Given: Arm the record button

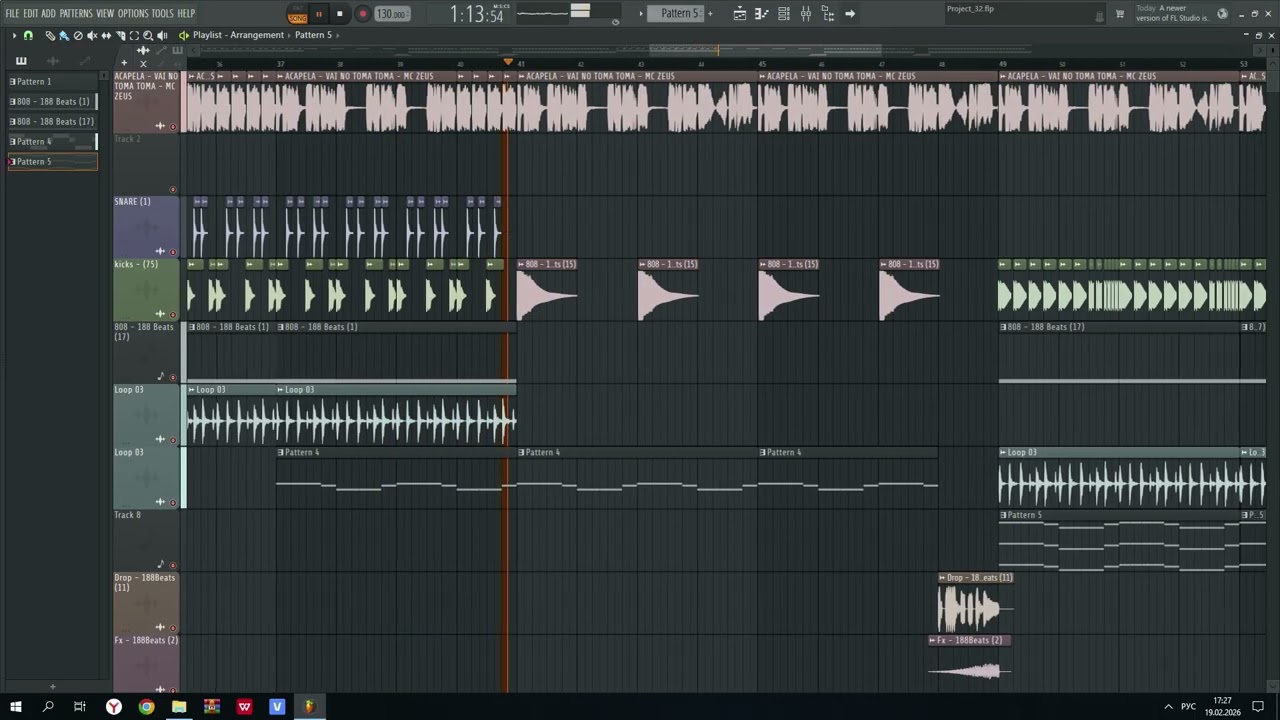Looking at the screenshot, I should pyautogui.click(x=362, y=14).
